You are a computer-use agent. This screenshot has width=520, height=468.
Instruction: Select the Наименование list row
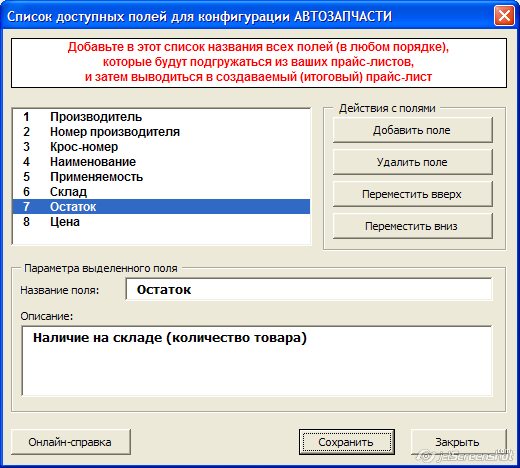pos(161,162)
